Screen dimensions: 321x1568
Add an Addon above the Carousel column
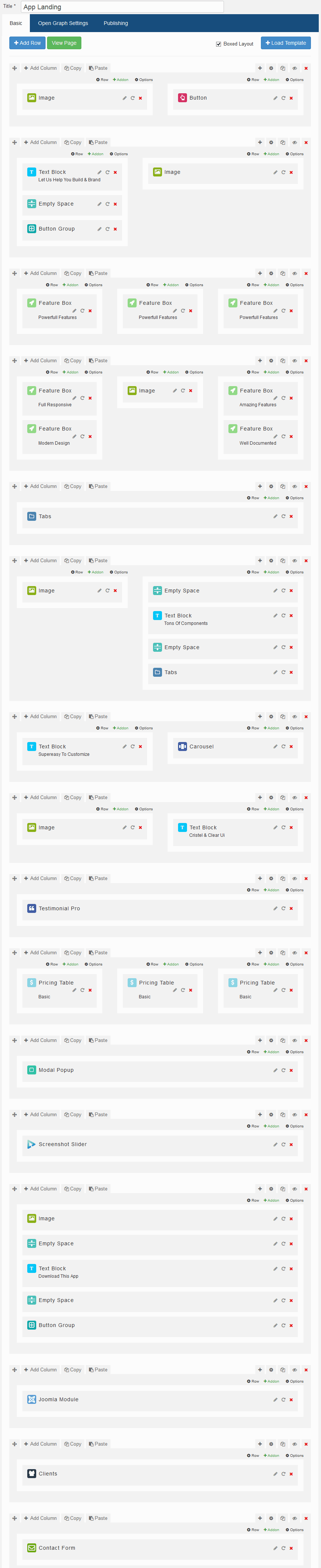click(272, 729)
